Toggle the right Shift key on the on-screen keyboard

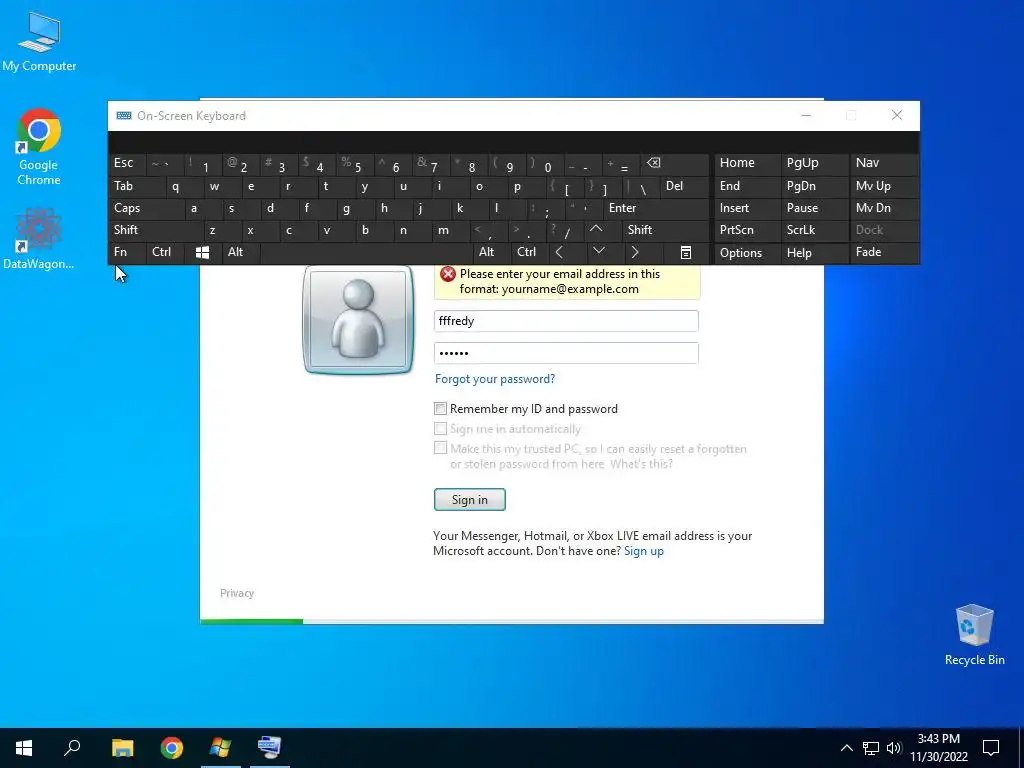coord(666,230)
